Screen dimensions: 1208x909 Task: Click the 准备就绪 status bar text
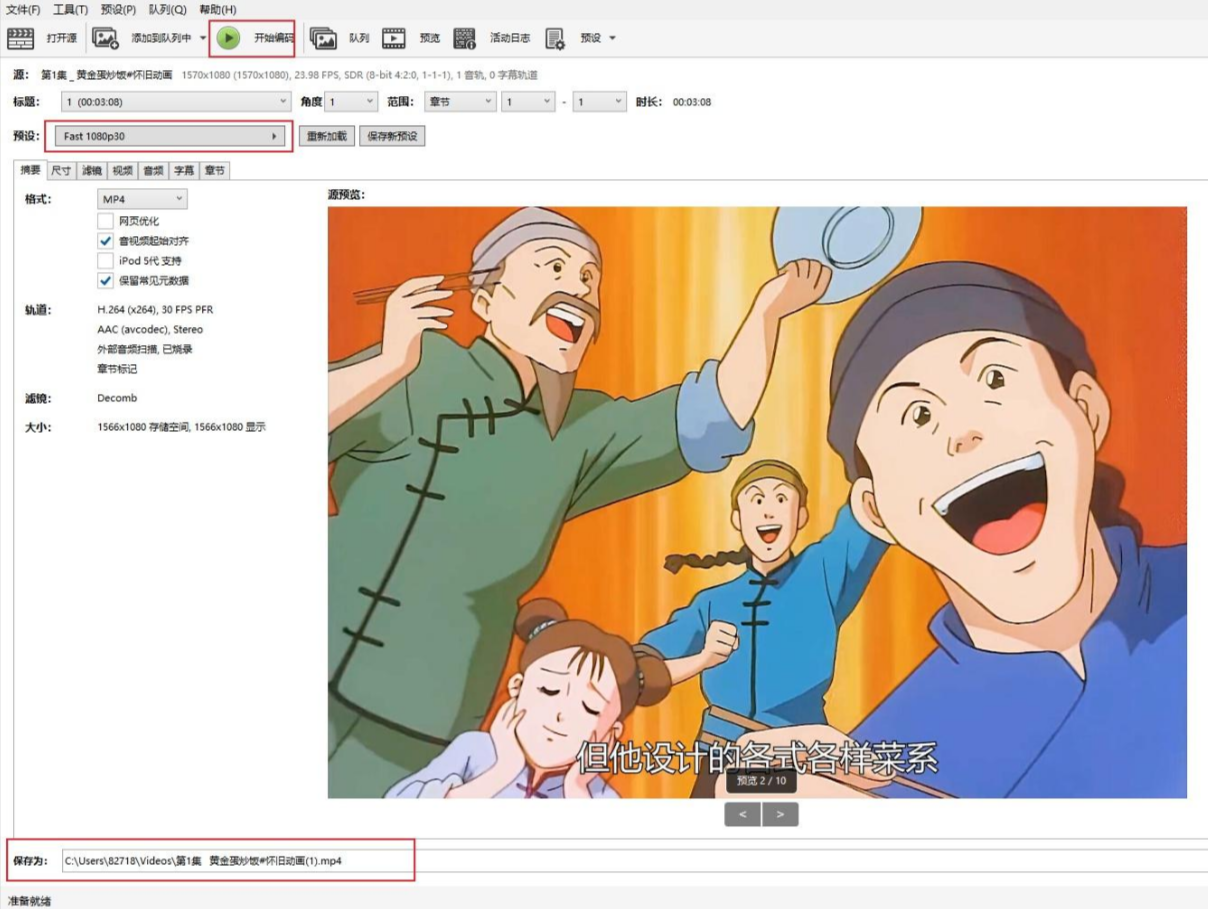click(29, 901)
